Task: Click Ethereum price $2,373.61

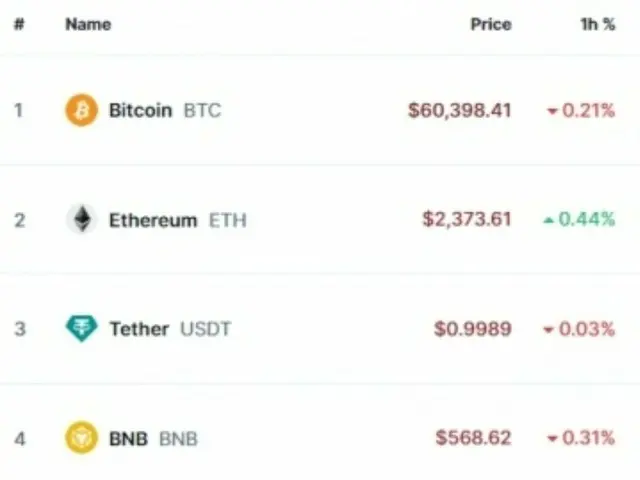Action: coord(467,219)
